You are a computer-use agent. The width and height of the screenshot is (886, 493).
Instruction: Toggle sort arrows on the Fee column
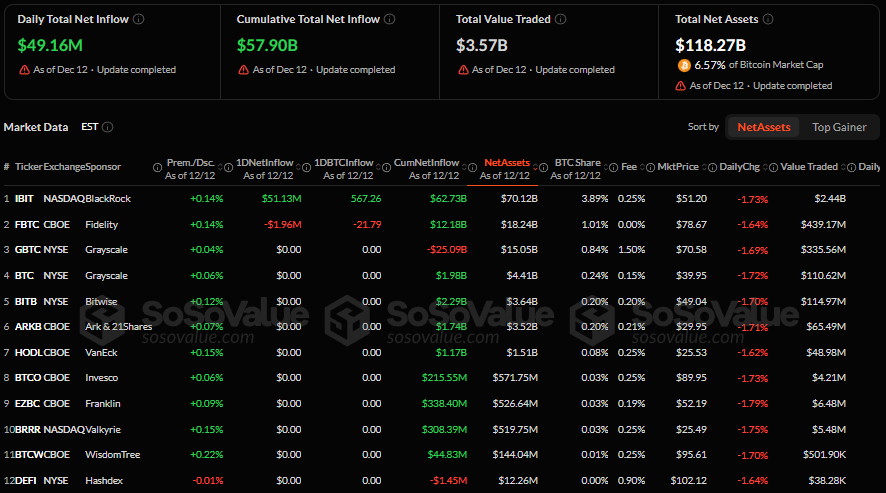[x=642, y=167]
